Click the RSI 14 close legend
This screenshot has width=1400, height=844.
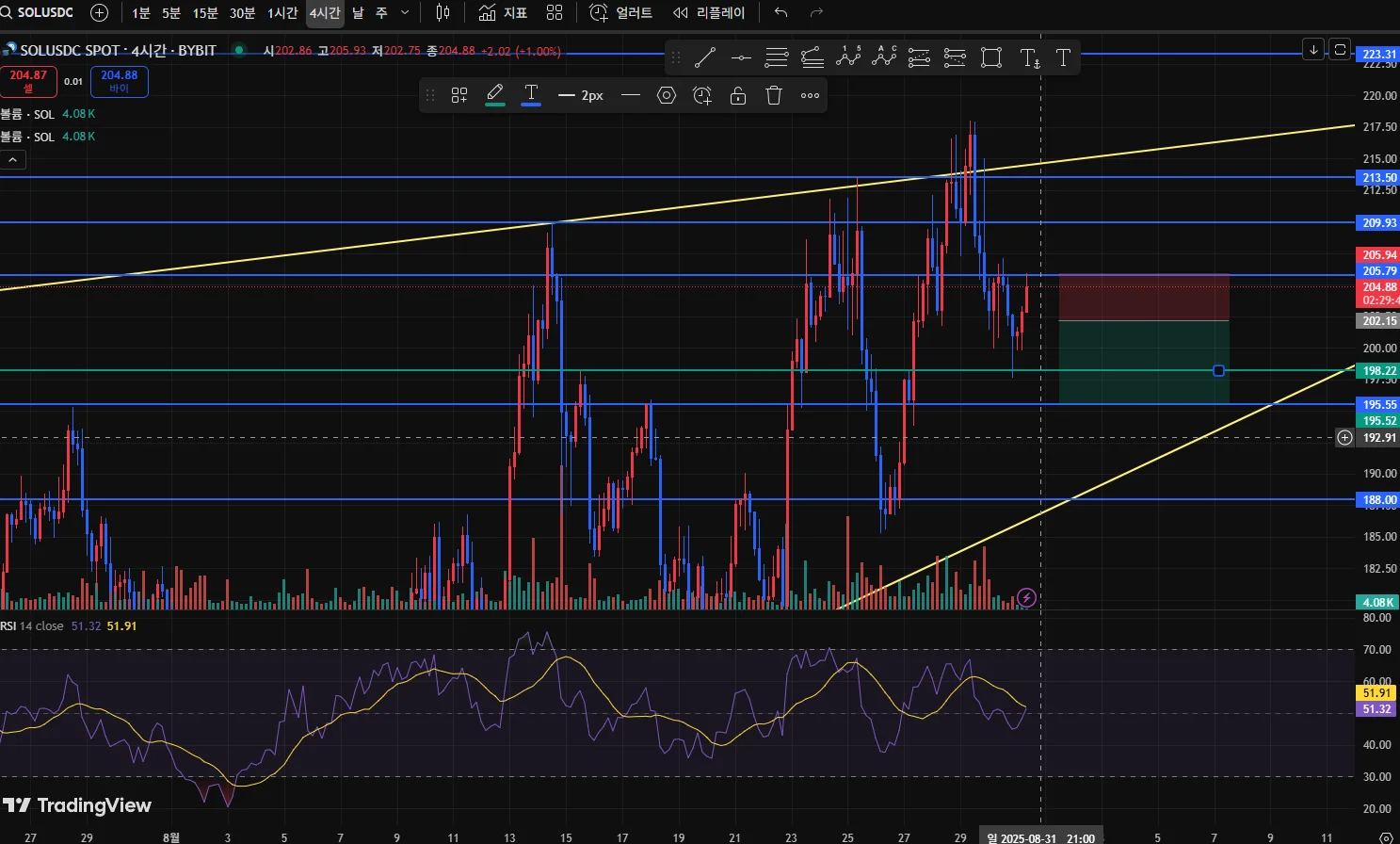click(x=32, y=625)
